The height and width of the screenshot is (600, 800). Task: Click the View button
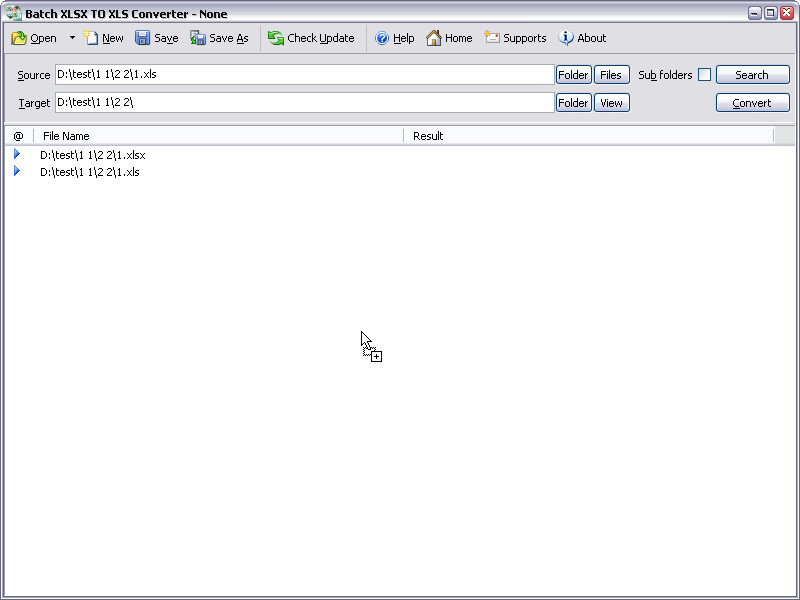[x=611, y=103]
